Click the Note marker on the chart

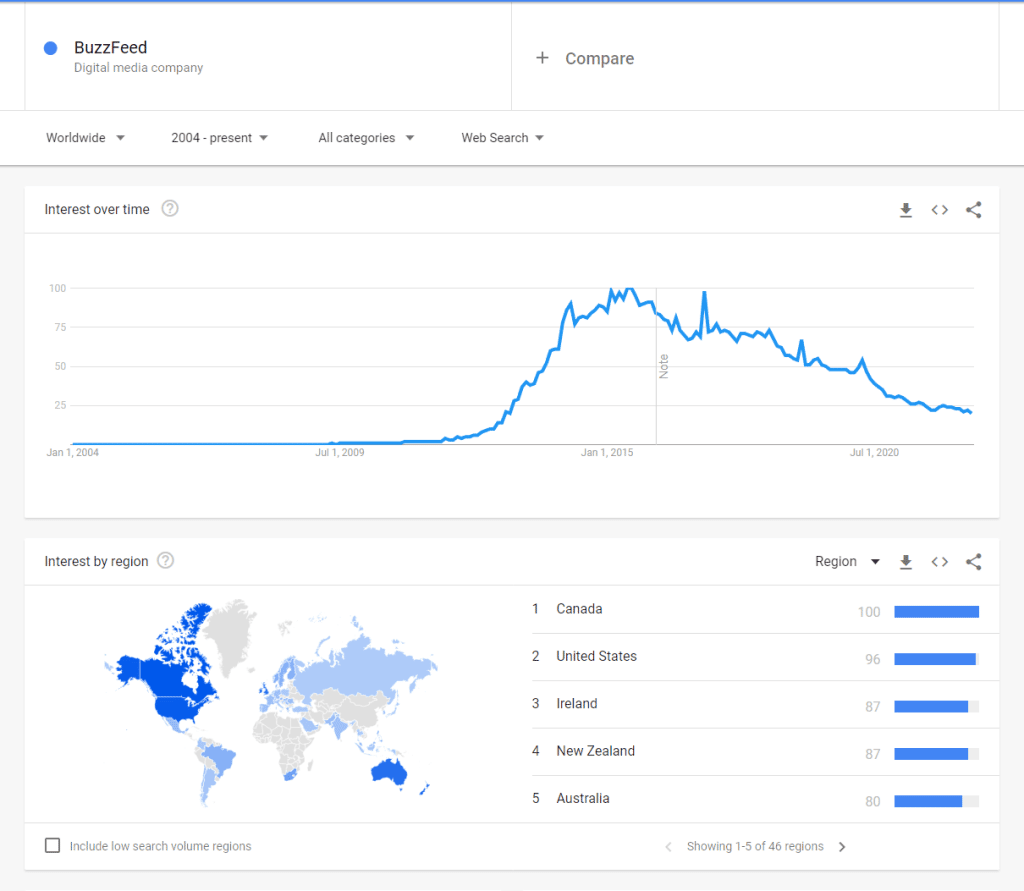(x=663, y=366)
